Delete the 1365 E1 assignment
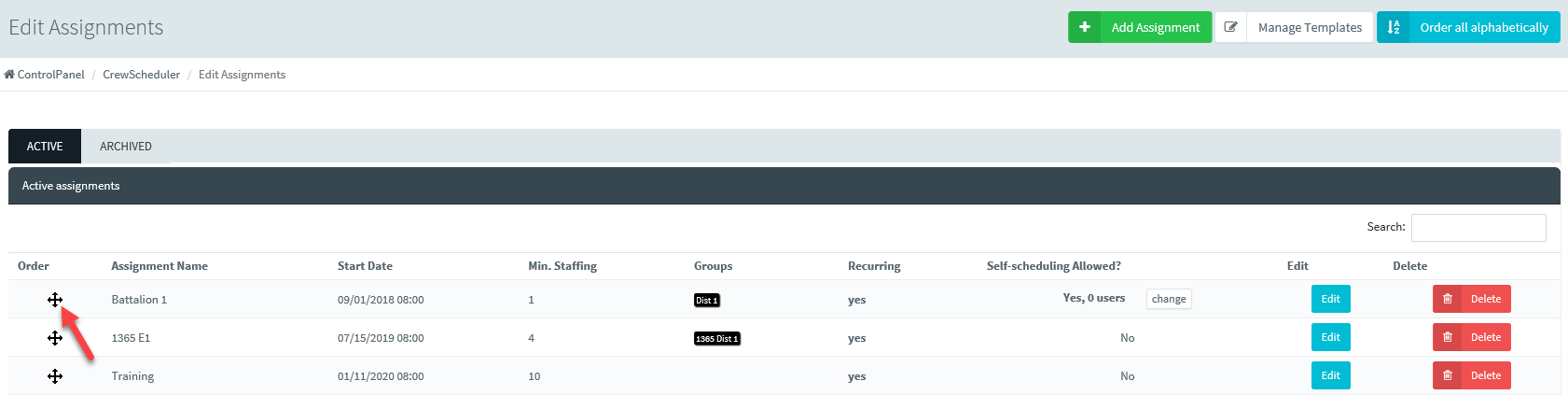Image resolution: width=1568 pixels, height=395 pixels. coord(1472,337)
